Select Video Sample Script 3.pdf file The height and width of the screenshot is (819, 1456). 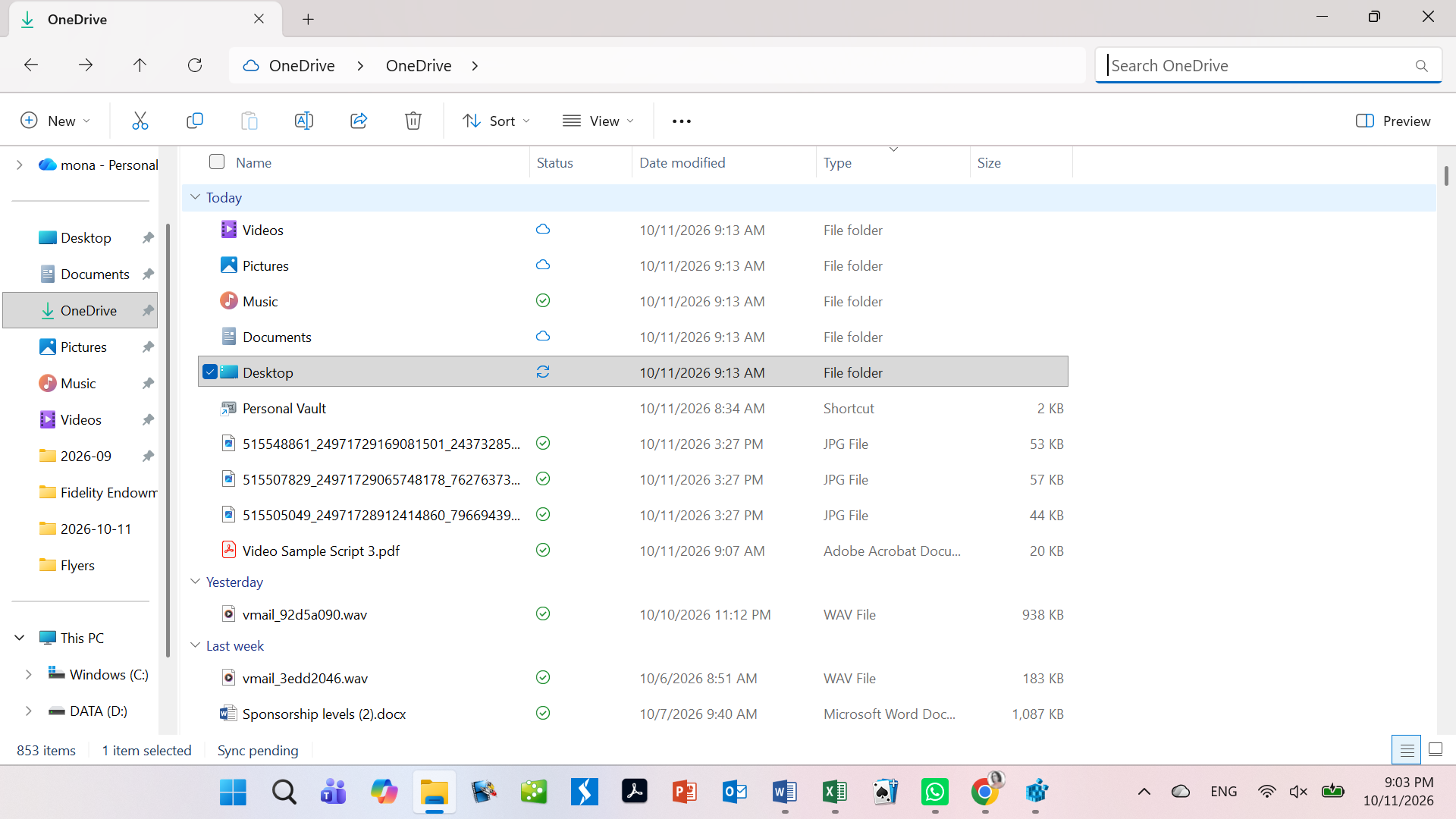[321, 551]
